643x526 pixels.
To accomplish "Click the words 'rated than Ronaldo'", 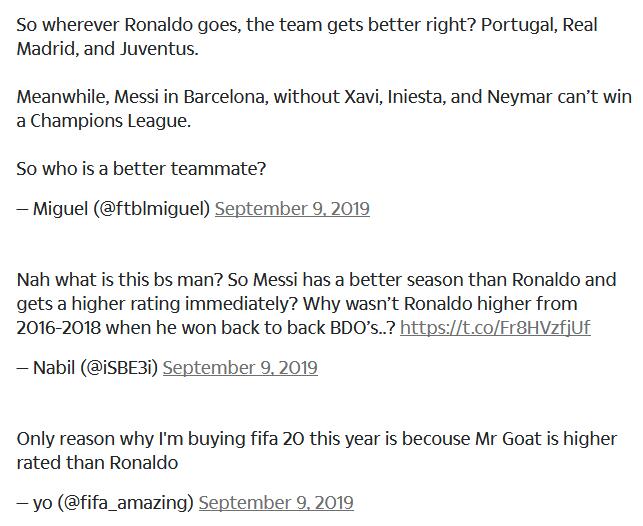I will tap(97, 463).
